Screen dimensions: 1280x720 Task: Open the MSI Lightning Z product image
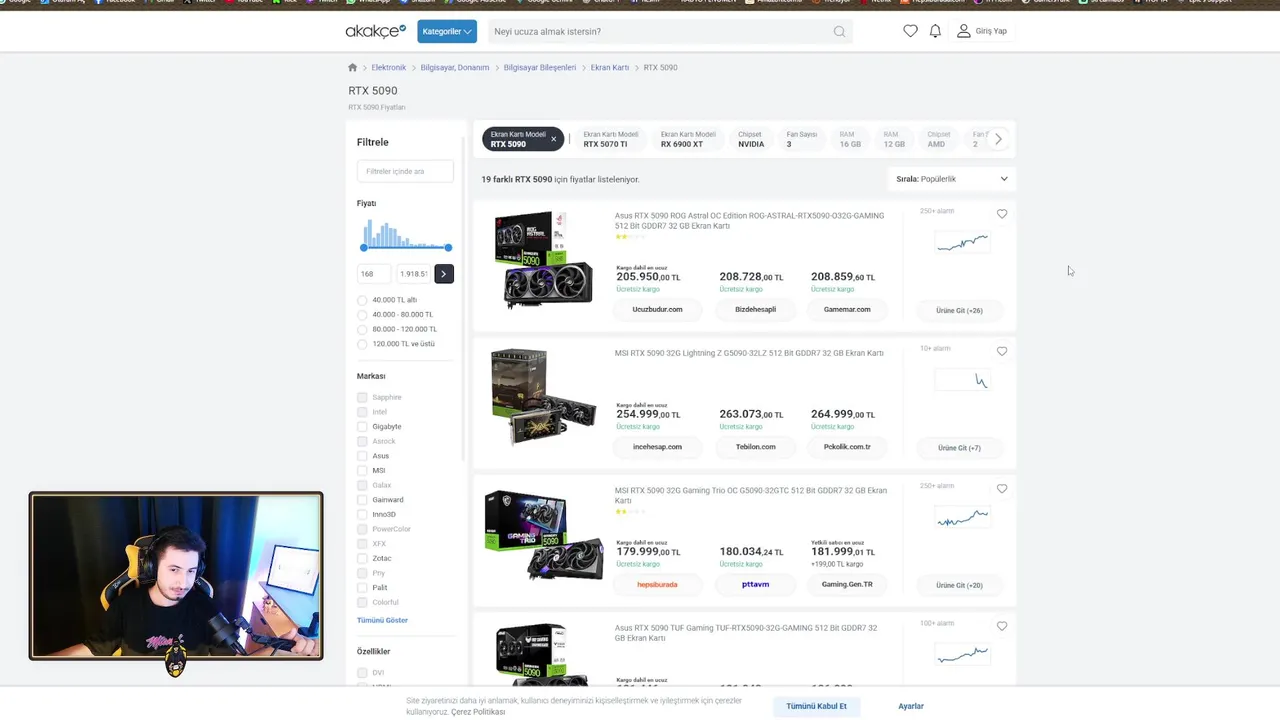pos(543,397)
